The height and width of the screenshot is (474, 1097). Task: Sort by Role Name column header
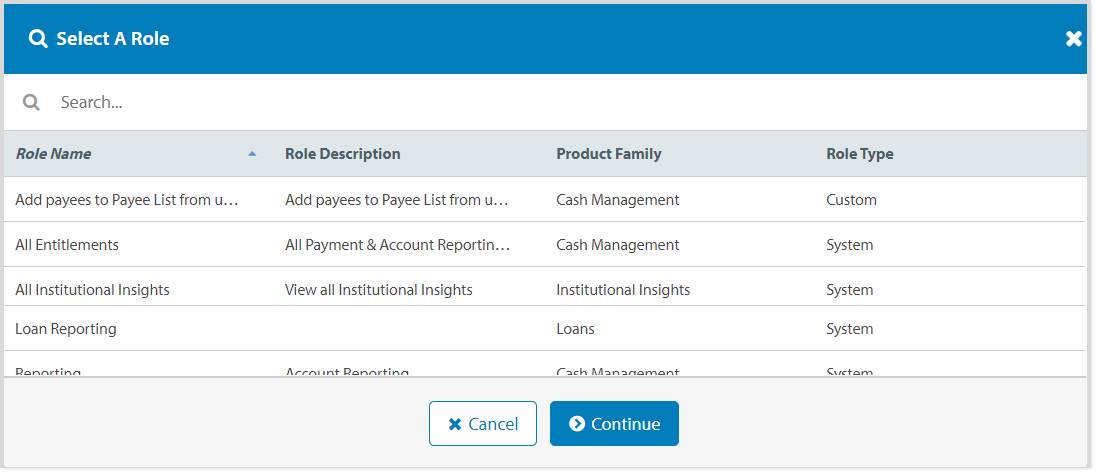point(54,154)
